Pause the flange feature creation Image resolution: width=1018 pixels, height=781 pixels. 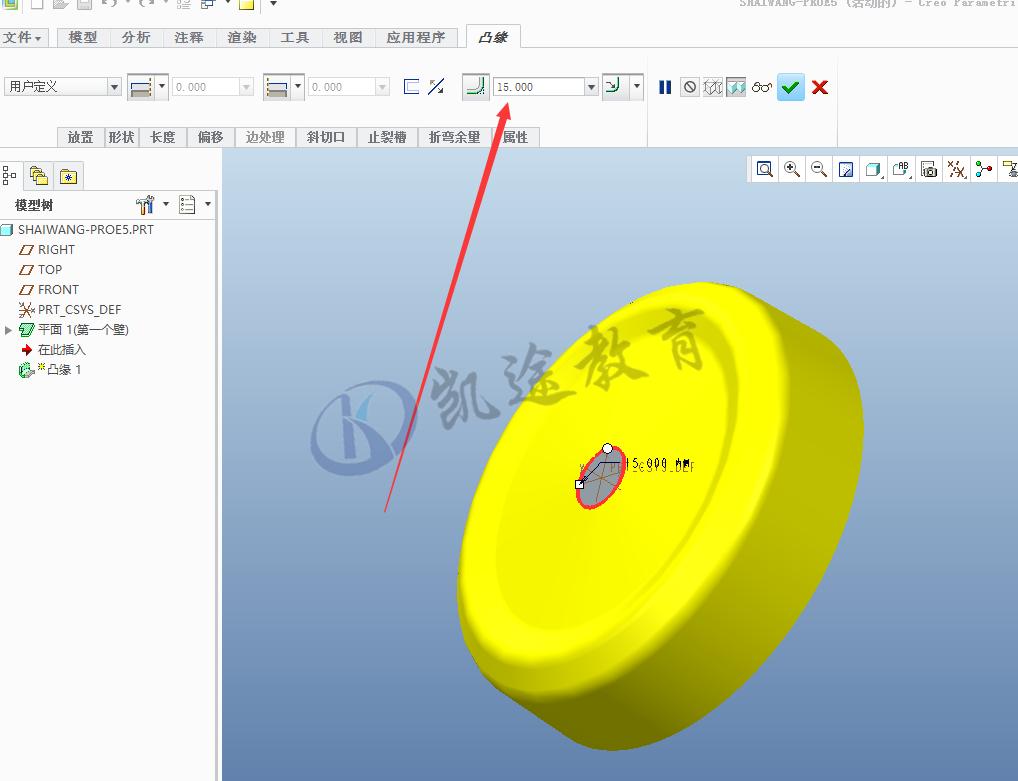[665, 87]
